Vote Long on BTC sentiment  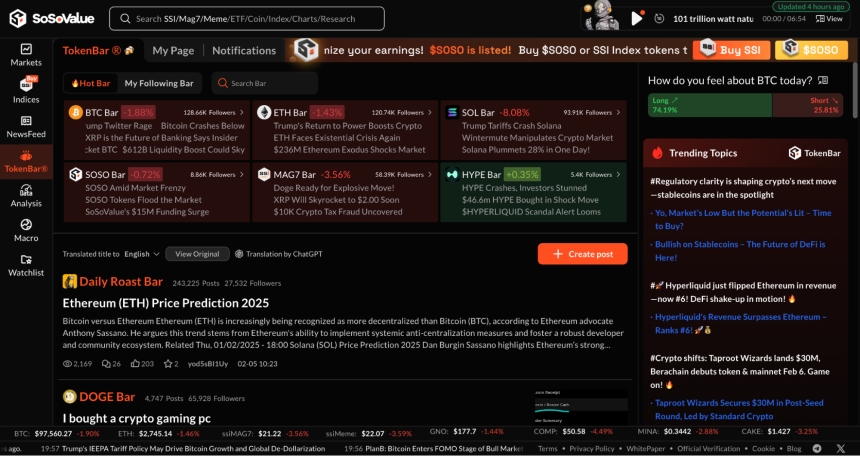pos(710,105)
